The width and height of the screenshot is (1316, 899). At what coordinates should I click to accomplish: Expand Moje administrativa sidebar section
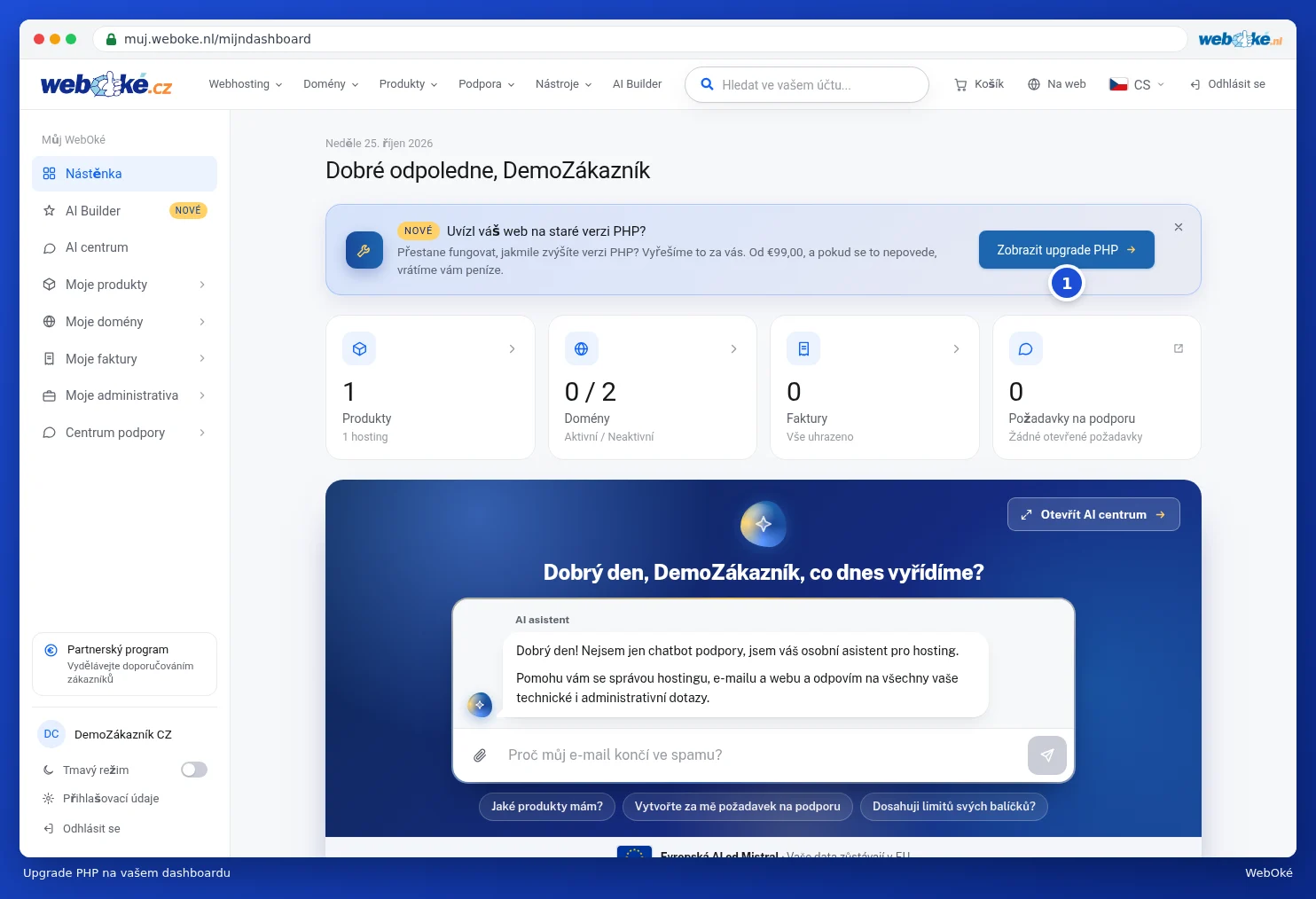[124, 395]
